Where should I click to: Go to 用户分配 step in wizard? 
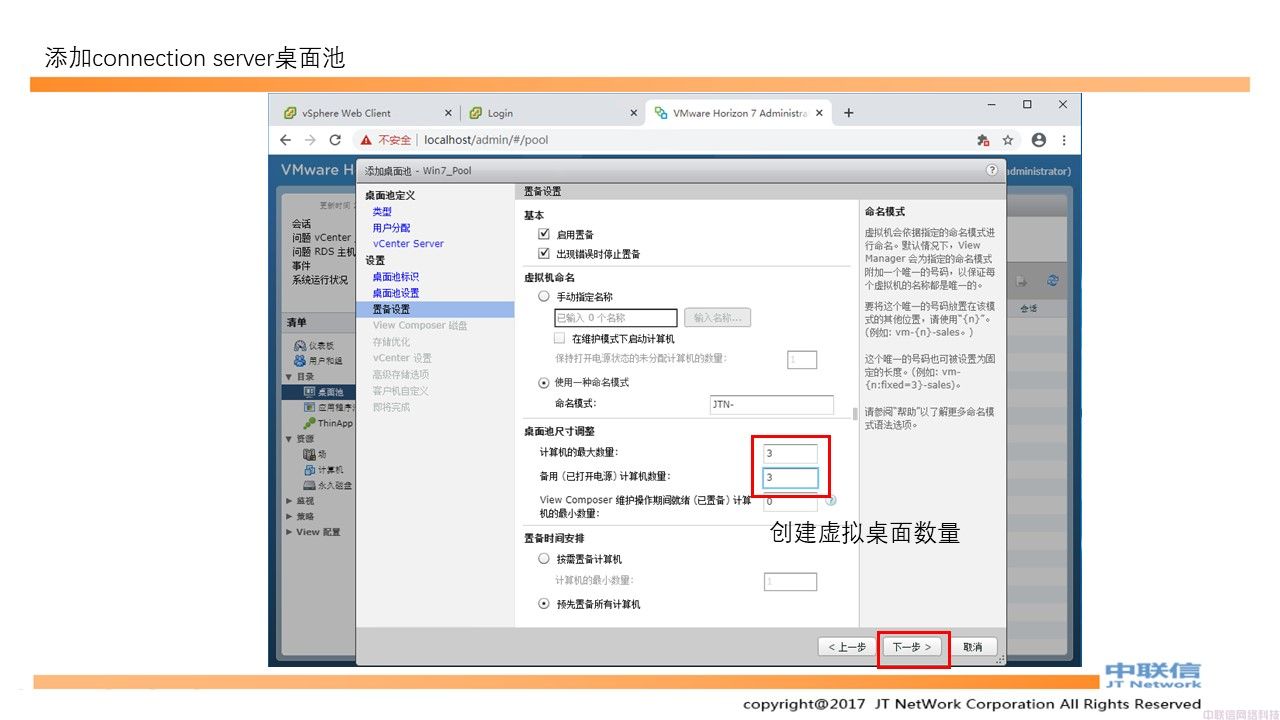point(391,228)
